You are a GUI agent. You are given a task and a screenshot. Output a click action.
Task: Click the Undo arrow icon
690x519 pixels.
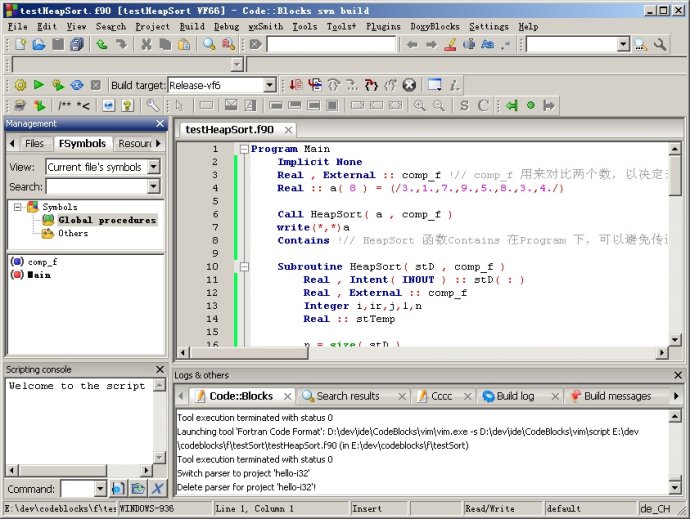tap(102, 45)
